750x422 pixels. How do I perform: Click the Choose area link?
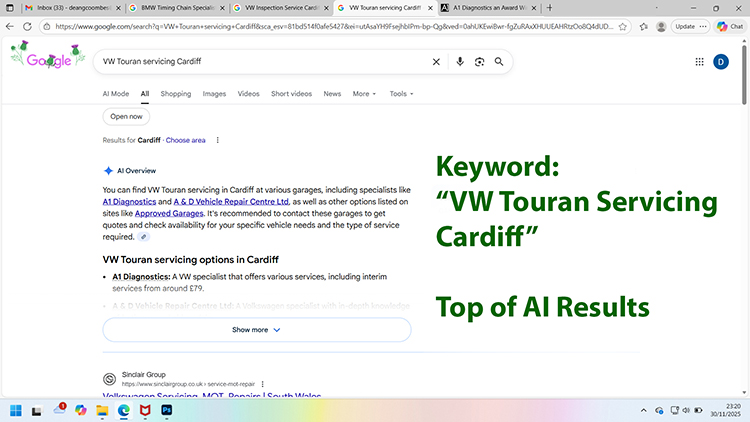(x=186, y=140)
